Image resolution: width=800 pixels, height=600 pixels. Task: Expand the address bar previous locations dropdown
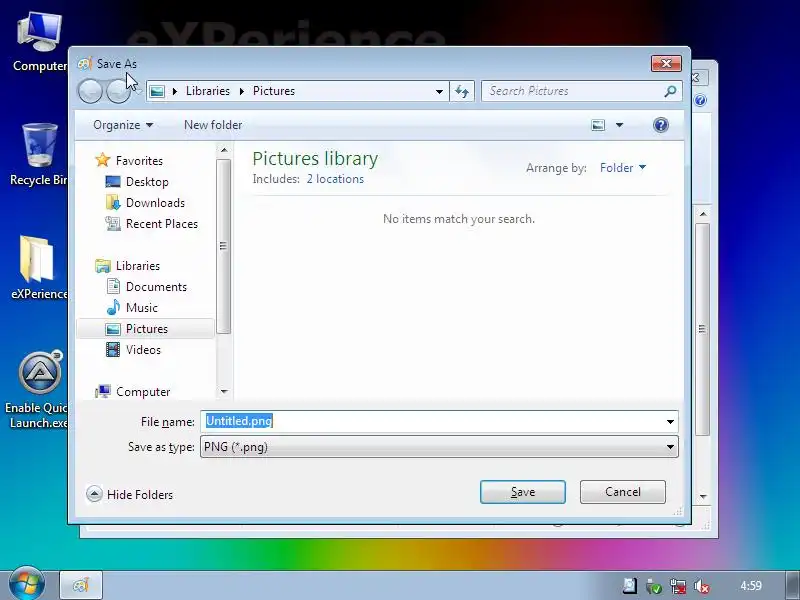[439, 92]
